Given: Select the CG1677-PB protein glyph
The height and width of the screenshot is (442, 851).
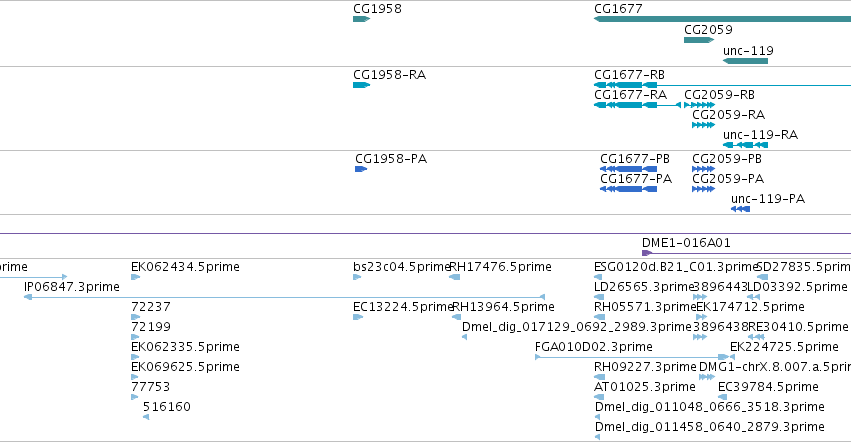Looking at the screenshot, I should (628, 169).
